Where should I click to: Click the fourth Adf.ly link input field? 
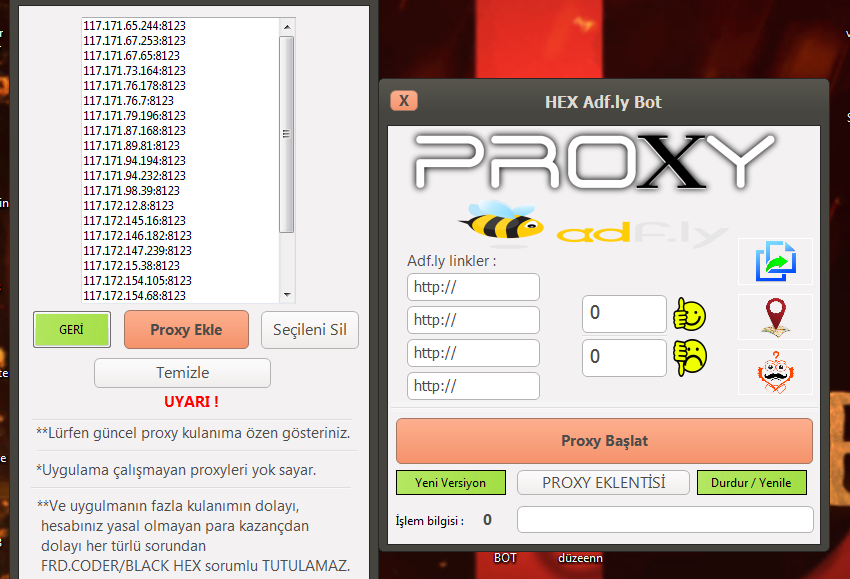point(473,386)
